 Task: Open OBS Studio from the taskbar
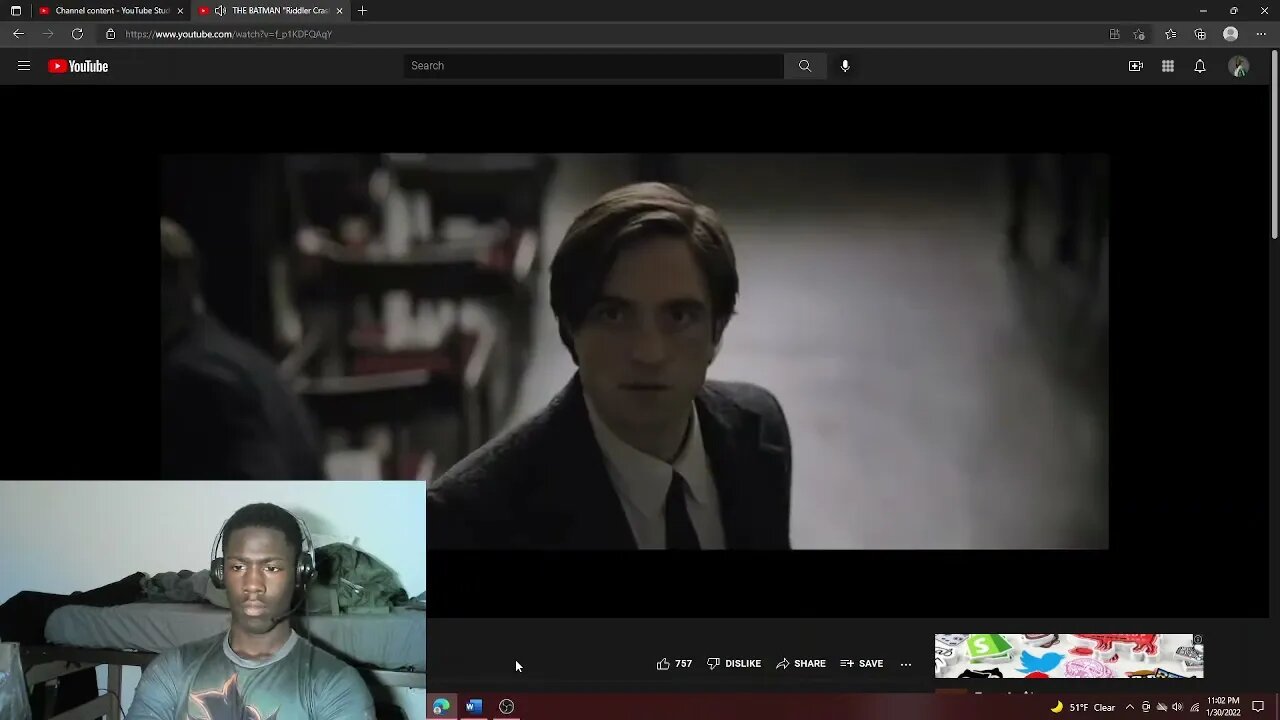click(x=507, y=707)
